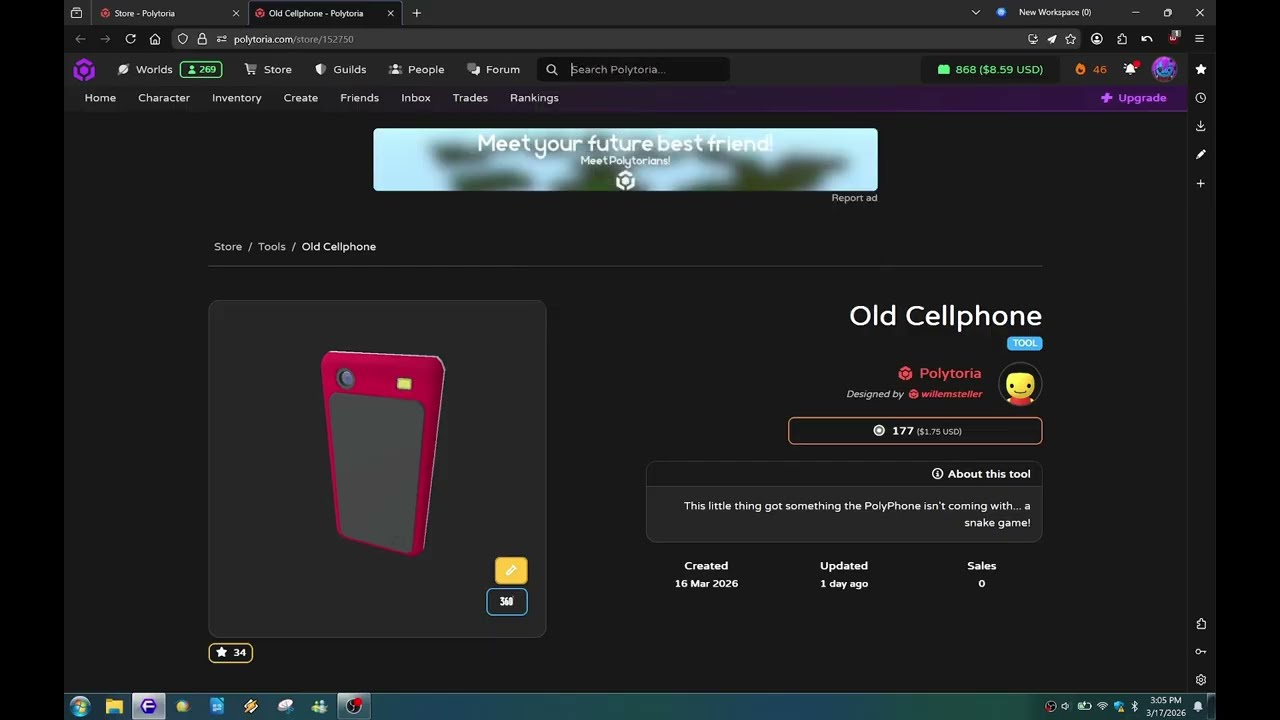Click the yellow edit pencil on the item preview
The width and height of the screenshot is (1280, 720).
(x=511, y=570)
